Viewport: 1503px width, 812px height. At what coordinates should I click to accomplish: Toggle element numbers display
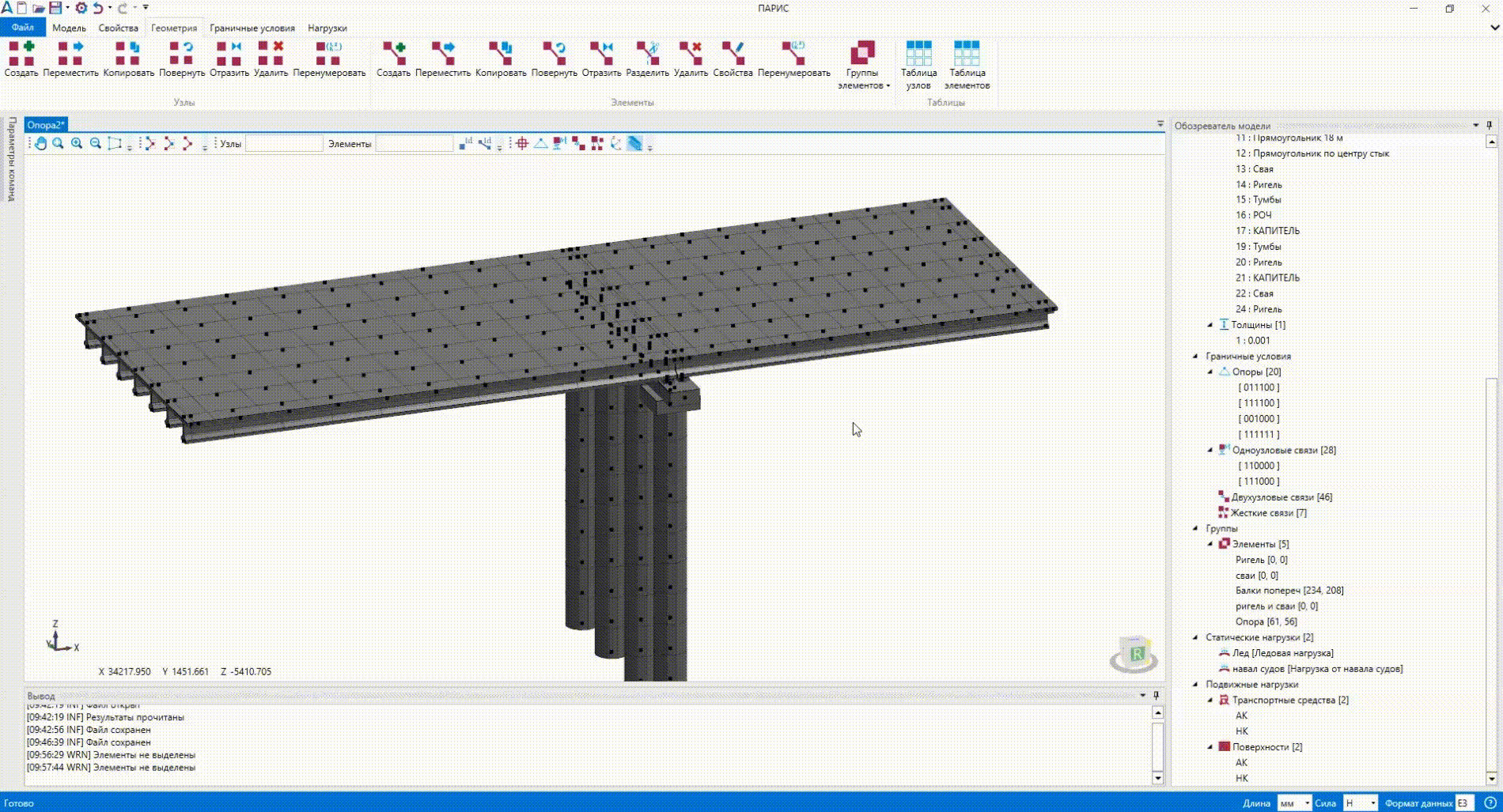485,143
